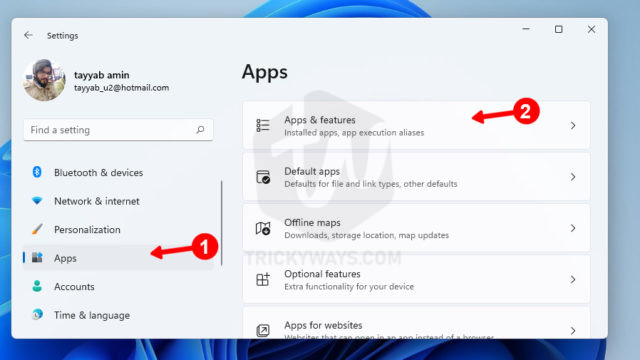The width and height of the screenshot is (640, 360).
Task: Click 'Extra functionality for your device' text
Action: [x=349, y=287]
